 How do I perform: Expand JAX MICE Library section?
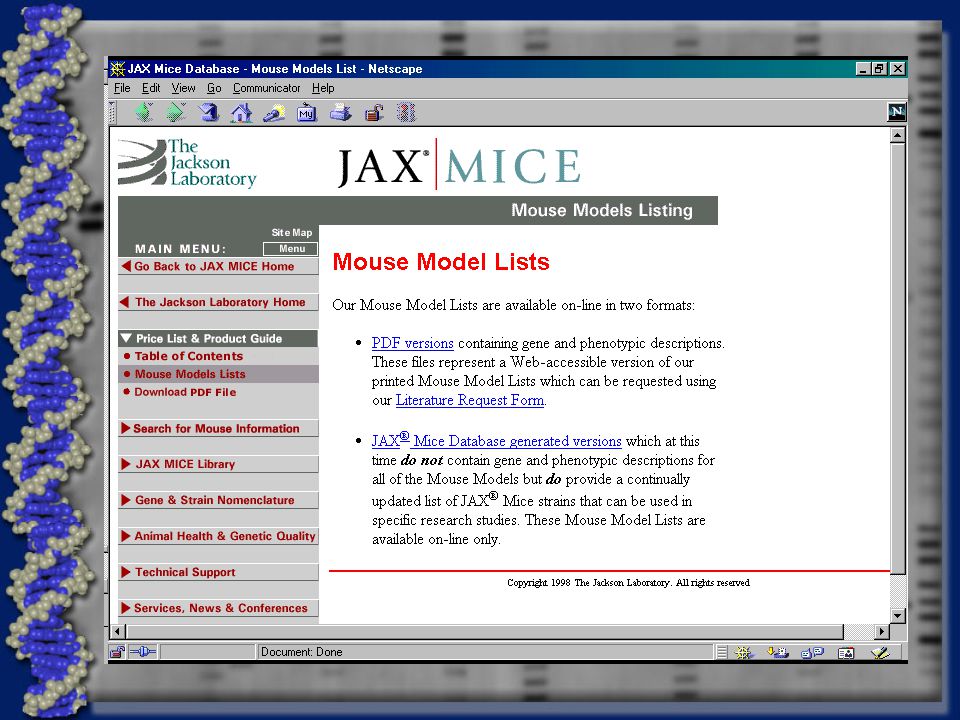tap(218, 464)
